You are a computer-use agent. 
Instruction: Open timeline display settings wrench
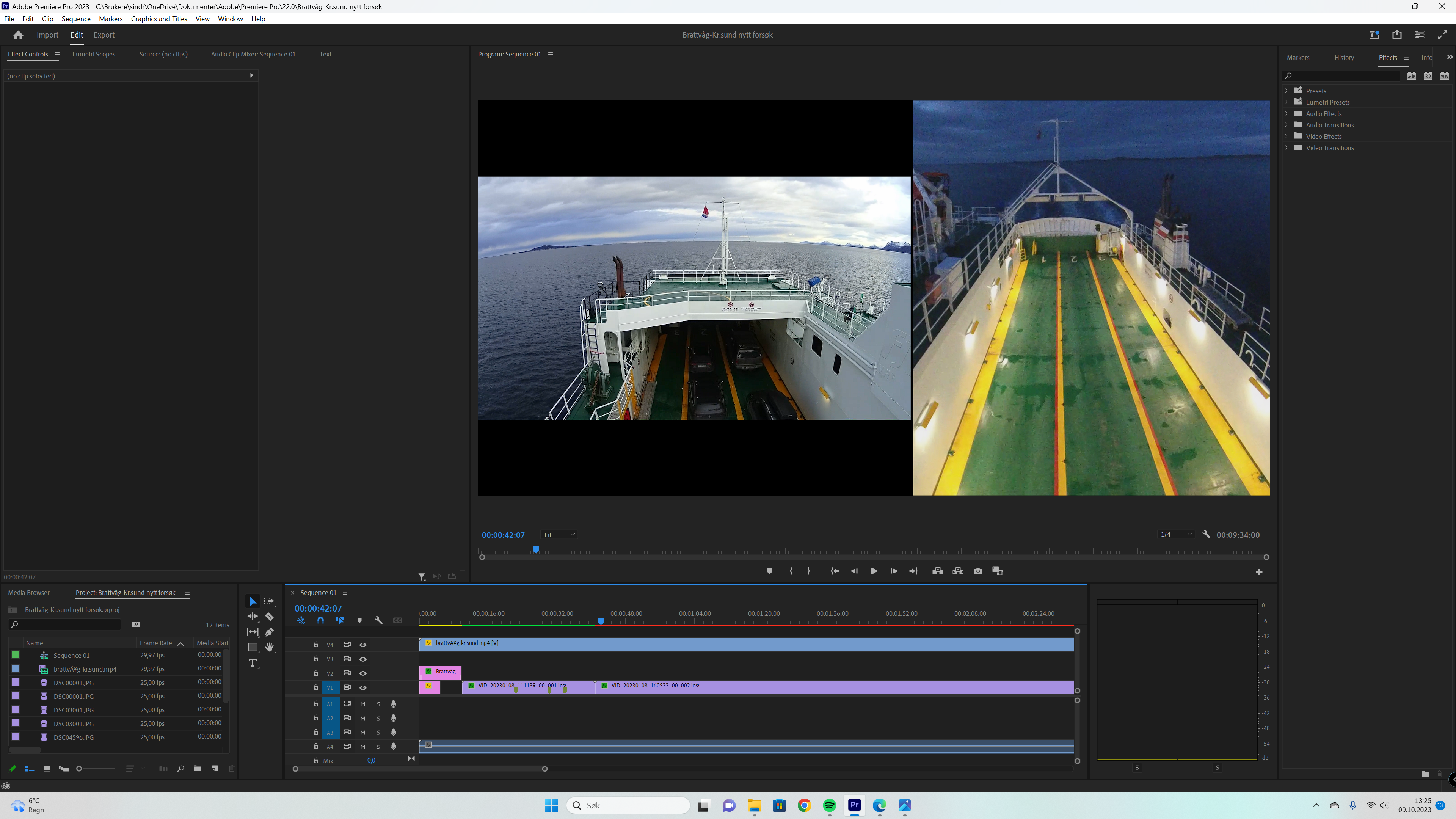click(379, 620)
